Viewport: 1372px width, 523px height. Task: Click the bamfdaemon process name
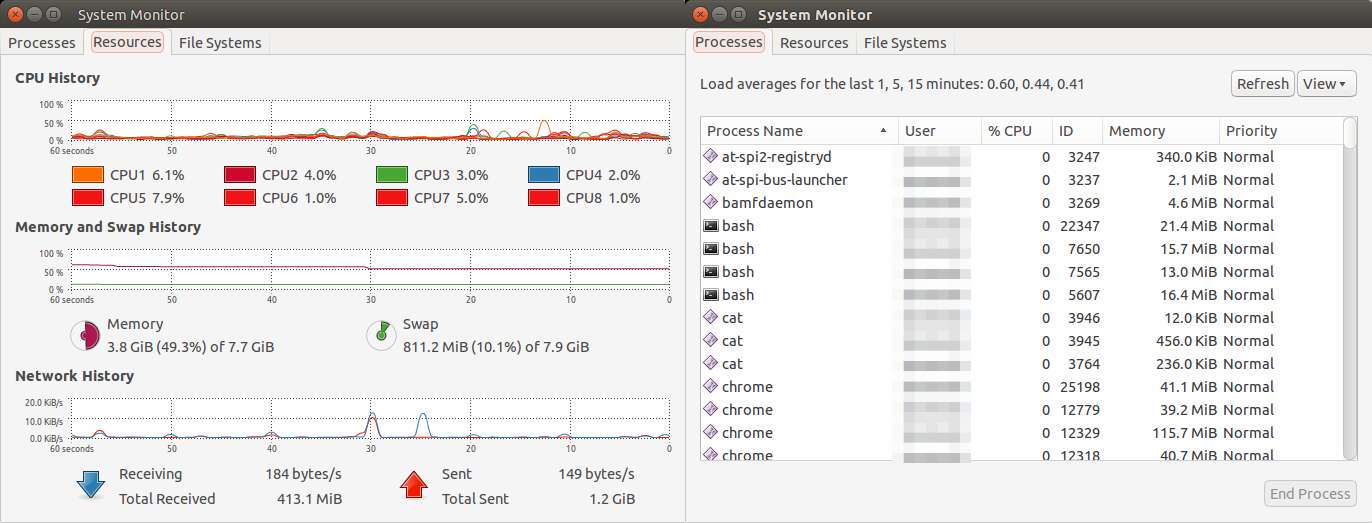point(767,203)
